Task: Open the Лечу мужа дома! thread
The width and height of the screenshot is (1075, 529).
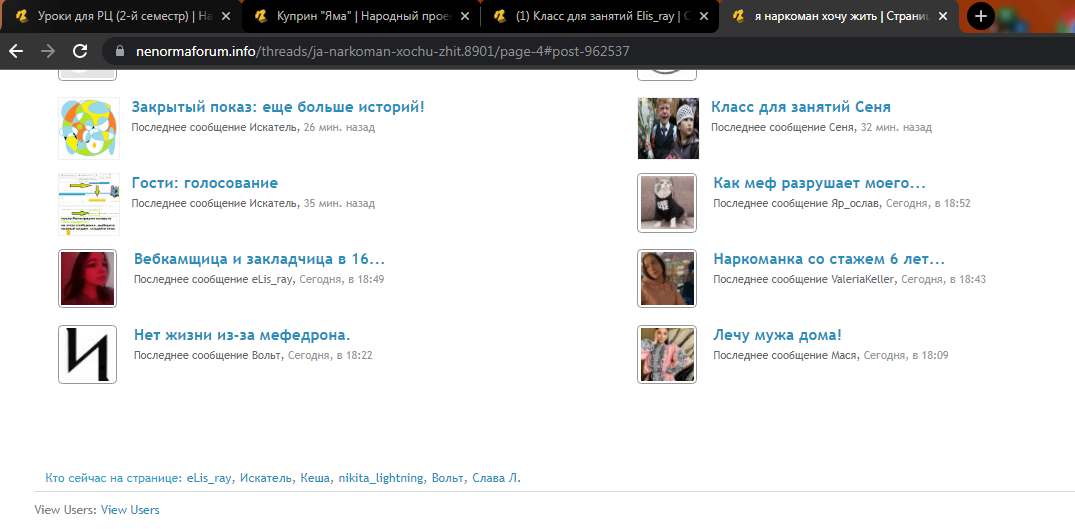Action: point(777,335)
